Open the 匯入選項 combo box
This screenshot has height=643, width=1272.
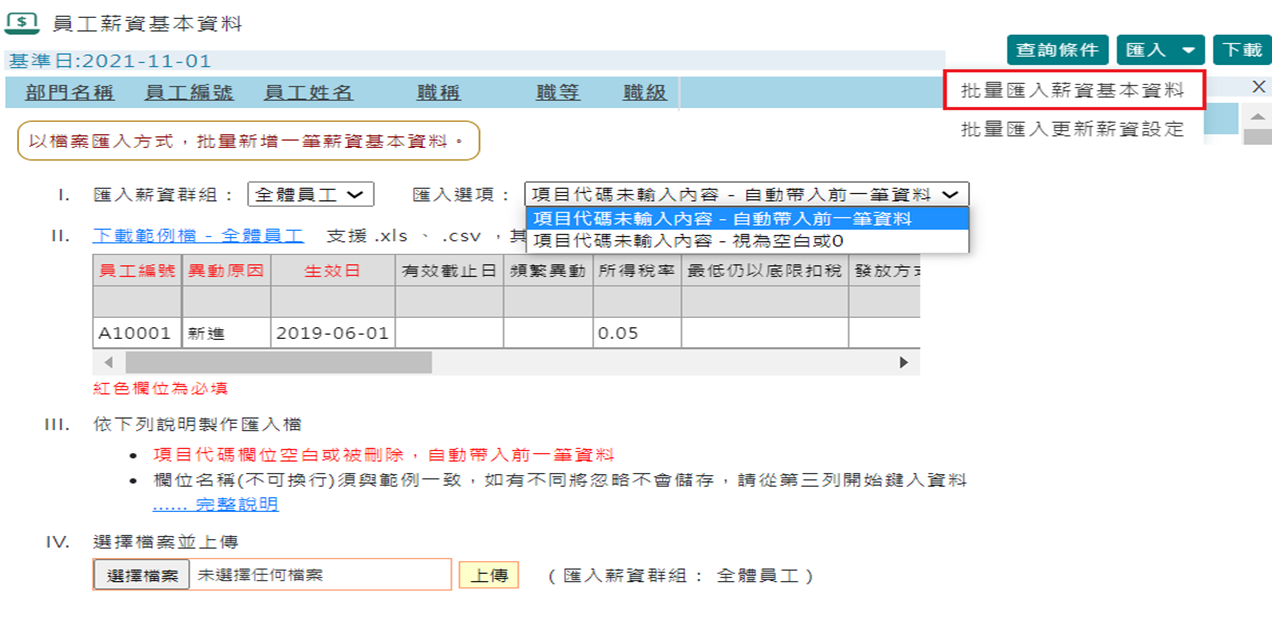tap(745, 193)
